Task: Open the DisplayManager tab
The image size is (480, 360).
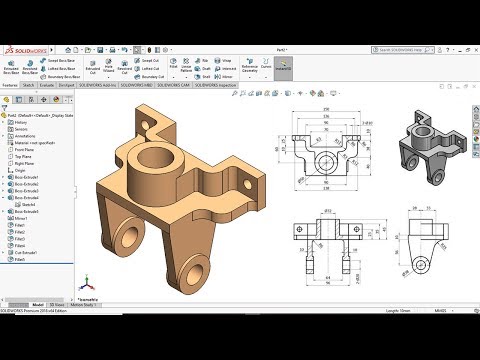Action: pos(56,99)
